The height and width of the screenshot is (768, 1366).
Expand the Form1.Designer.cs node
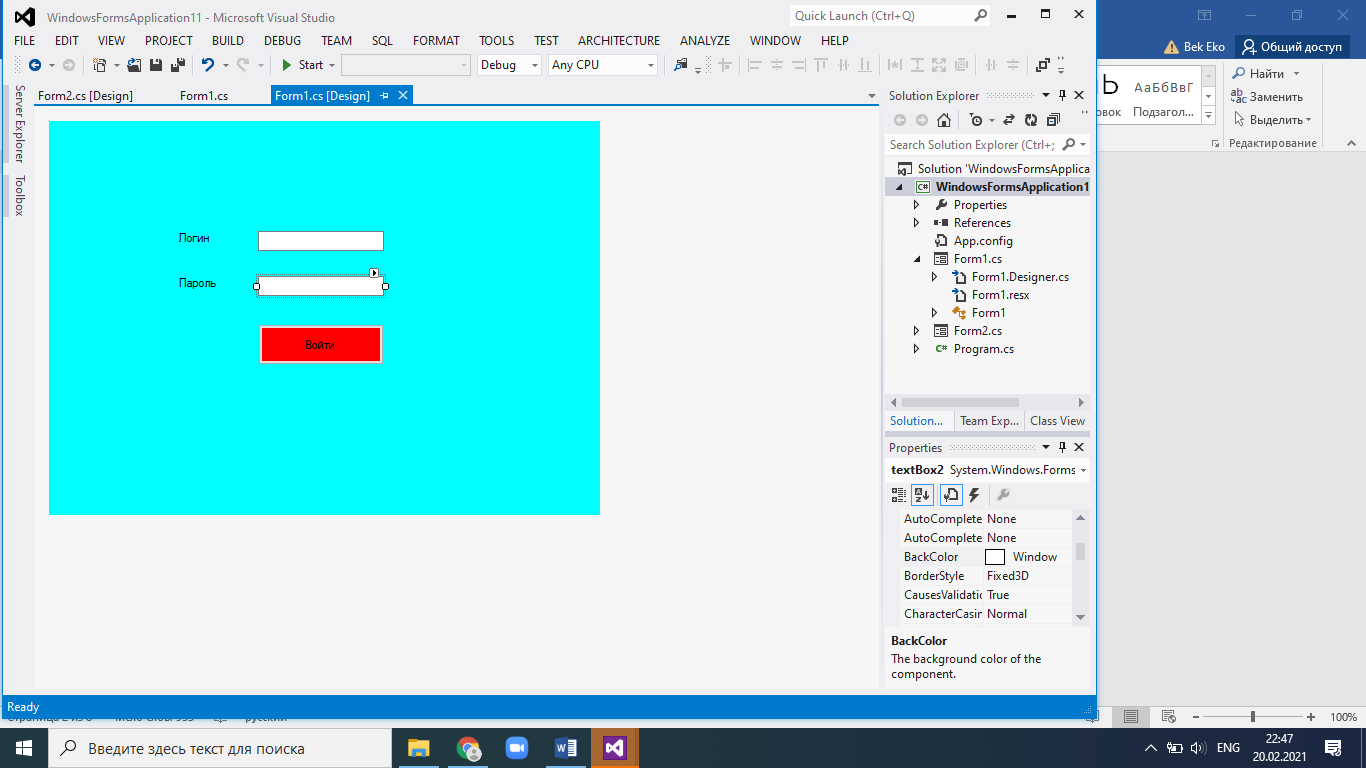[x=934, y=277]
